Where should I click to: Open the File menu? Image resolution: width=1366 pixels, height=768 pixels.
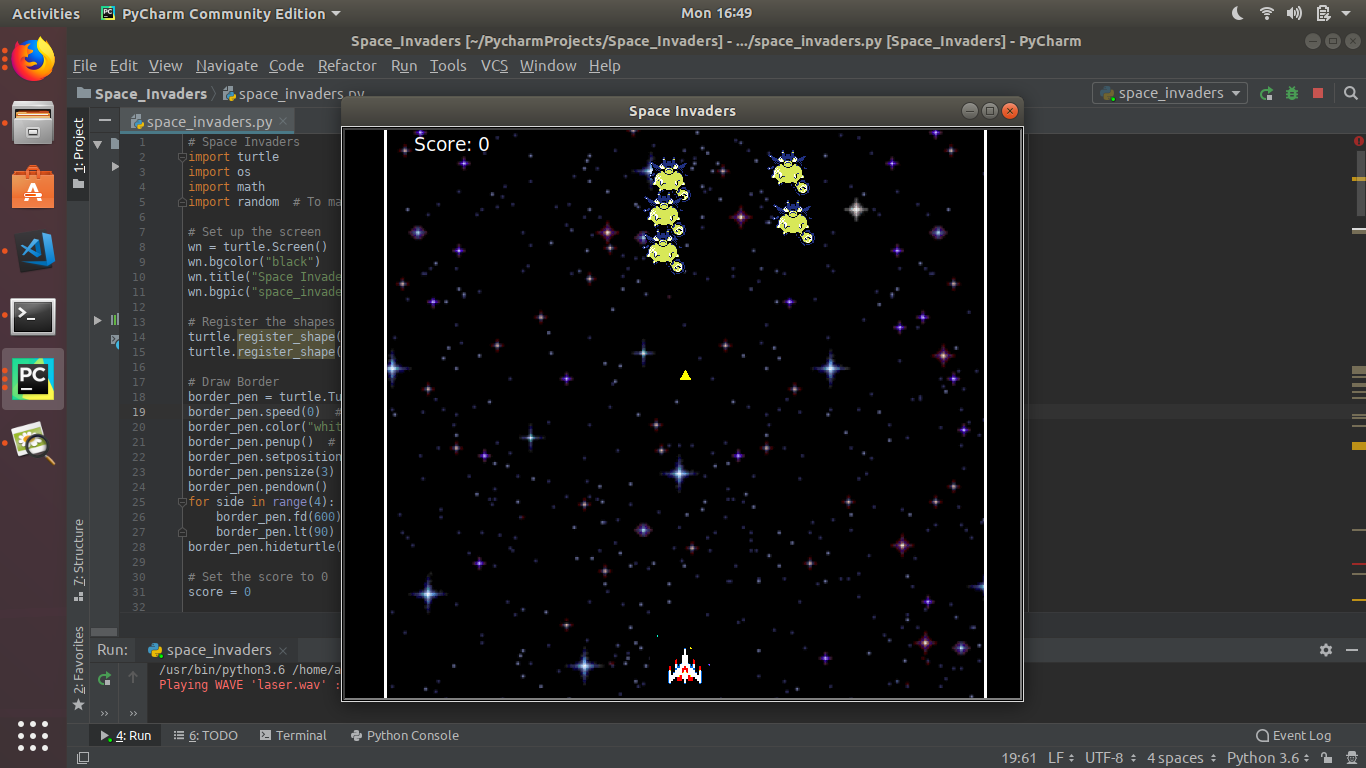pos(85,66)
